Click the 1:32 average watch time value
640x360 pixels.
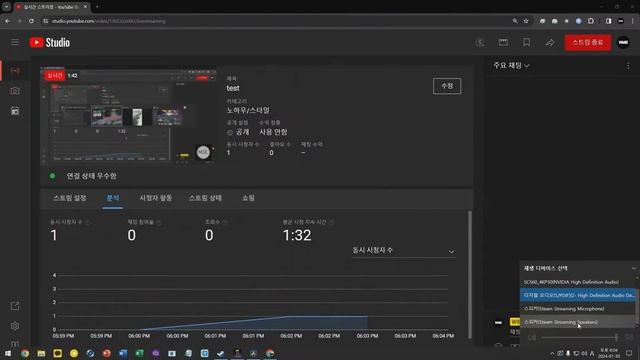(297, 235)
